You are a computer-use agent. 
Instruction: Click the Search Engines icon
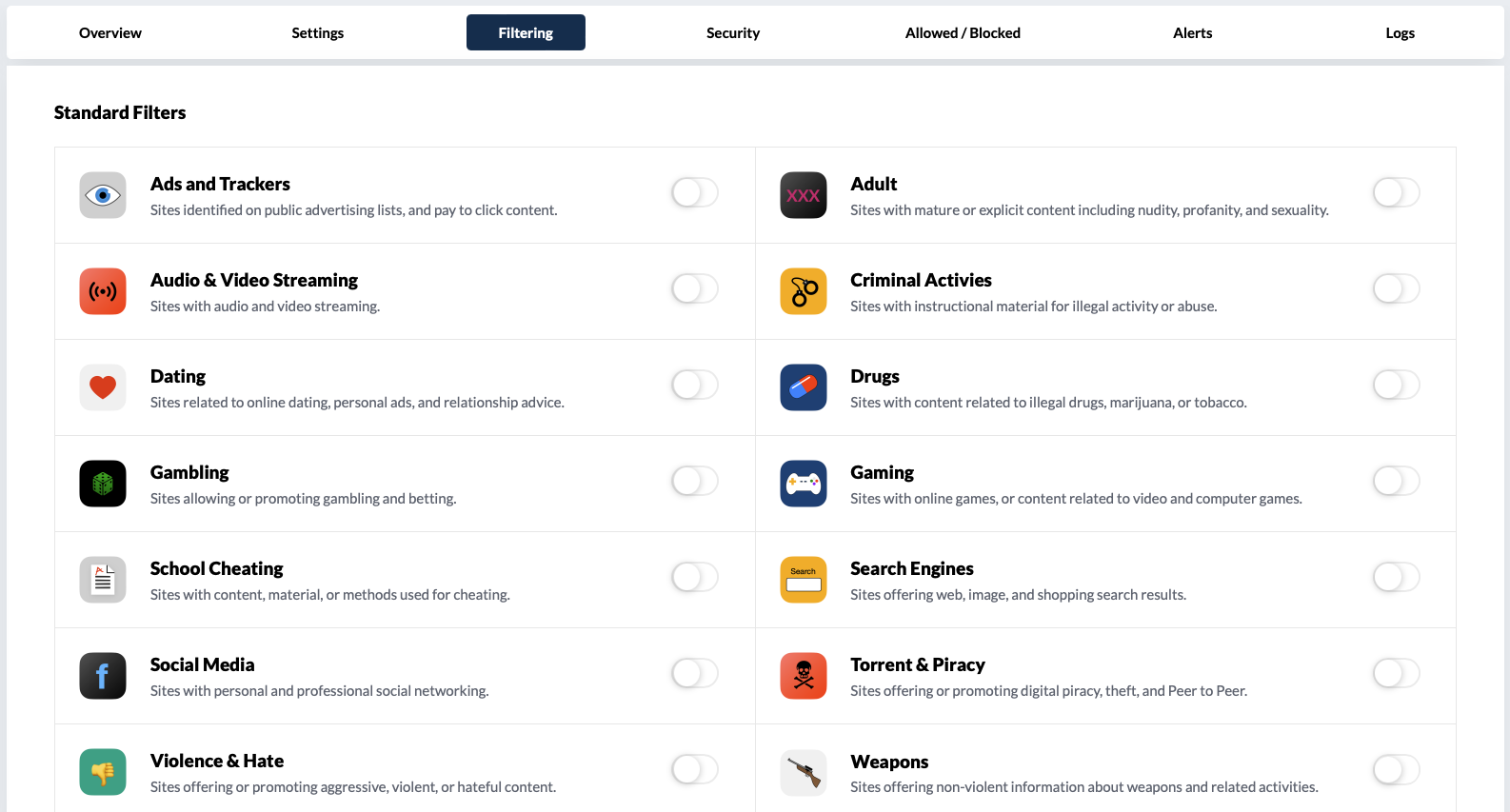804,580
